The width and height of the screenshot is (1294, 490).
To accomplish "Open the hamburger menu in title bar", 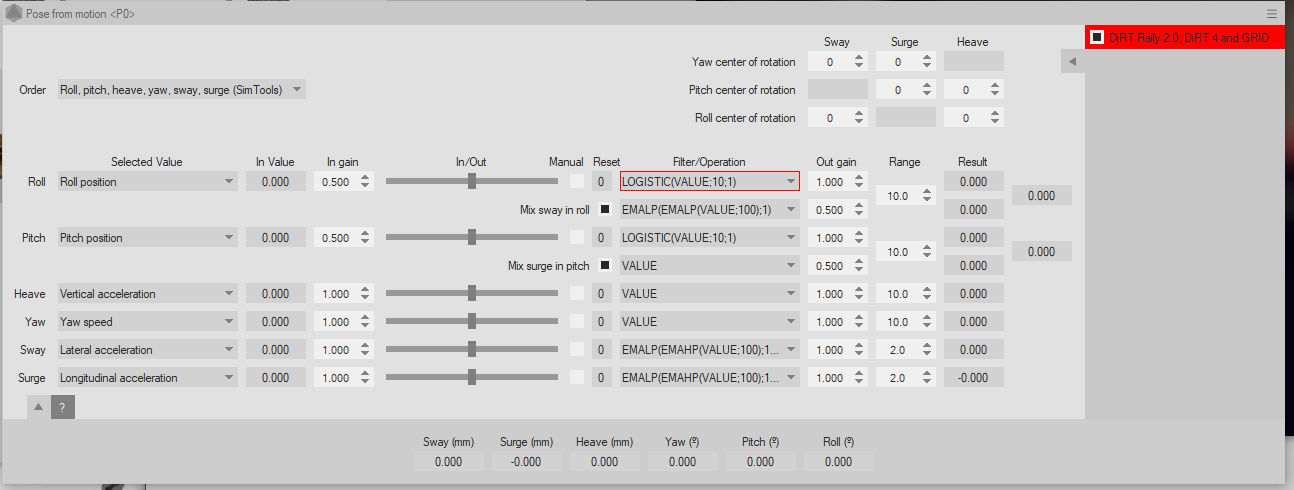I will (x=1271, y=14).
